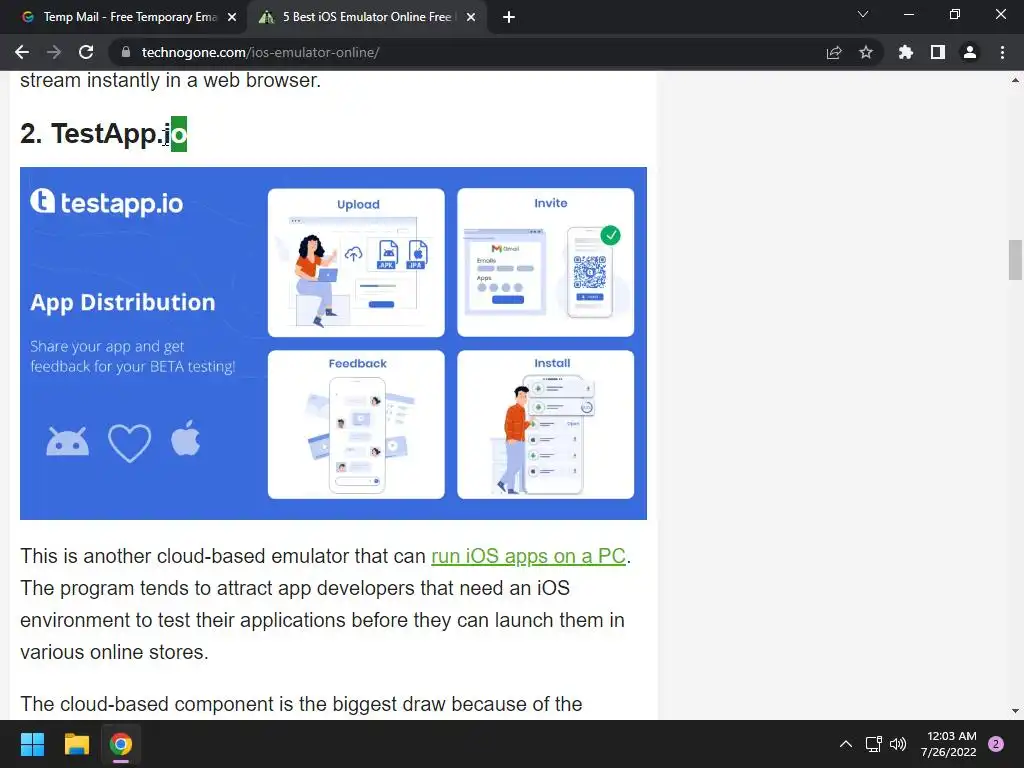Click the Install card in the banner
The image size is (1024, 768).
coord(546,424)
